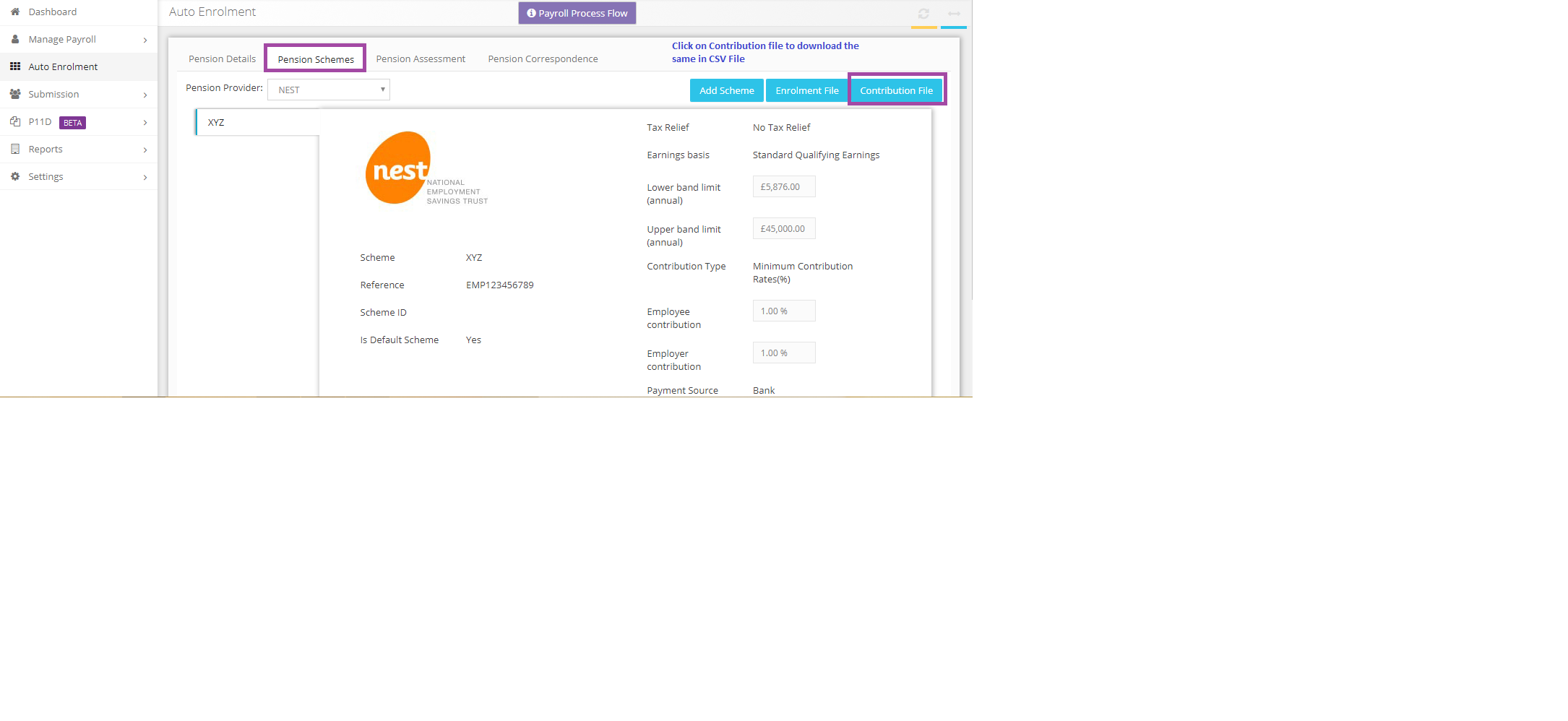Click the Auto Enrolment grid icon
Viewport: 1568px width, 721px height.
(15, 66)
